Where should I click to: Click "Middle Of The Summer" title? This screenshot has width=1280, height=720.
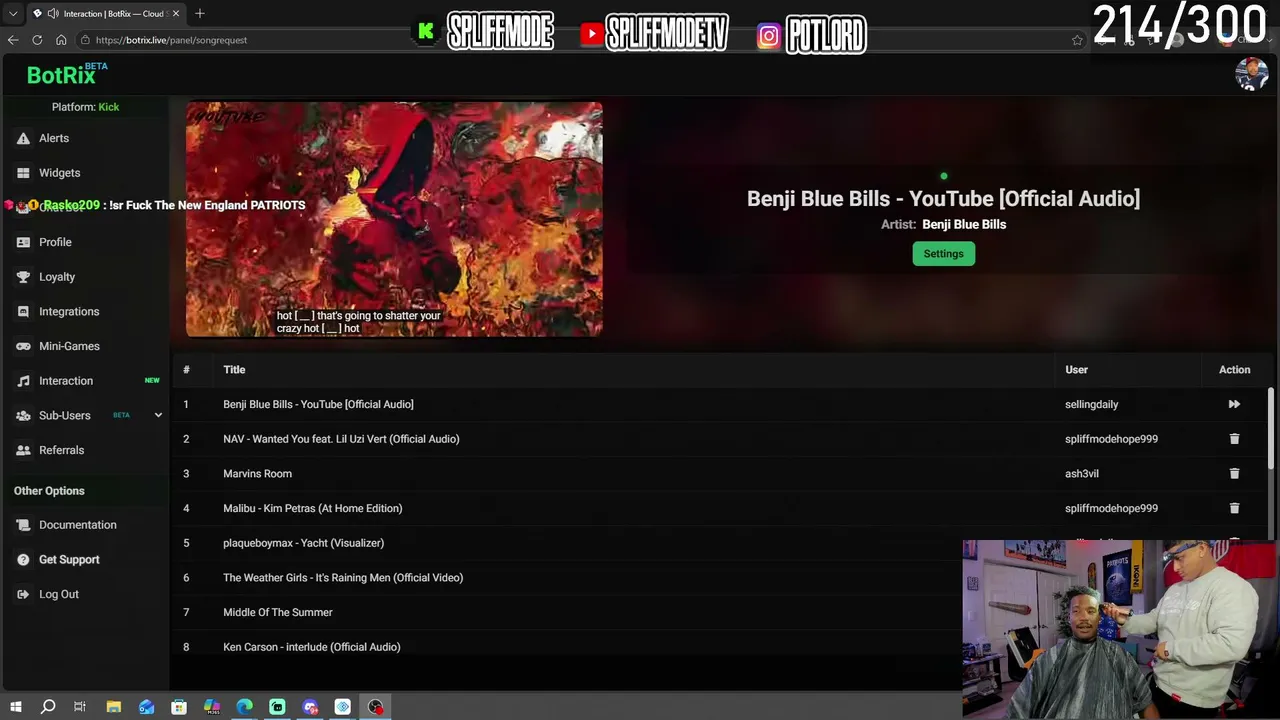[x=278, y=612]
